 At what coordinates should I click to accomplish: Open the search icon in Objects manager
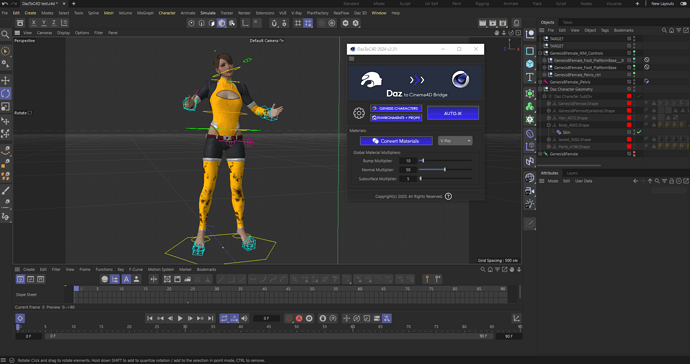[x=664, y=30]
